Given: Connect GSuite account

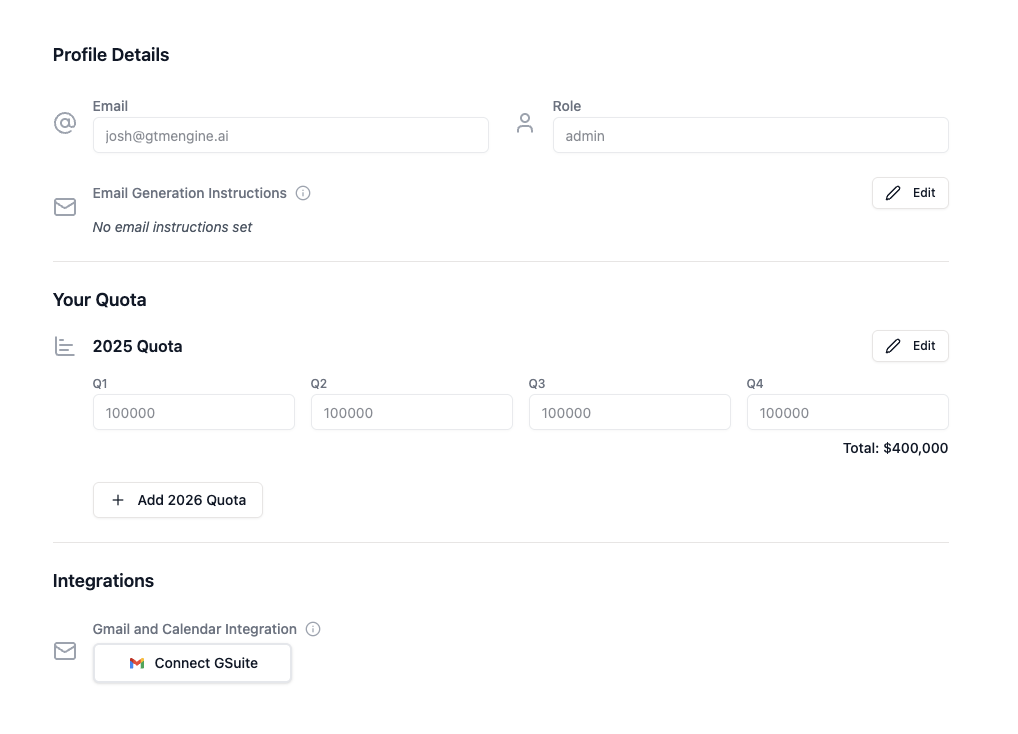Looking at the screenshot, I should pos(192,663).
